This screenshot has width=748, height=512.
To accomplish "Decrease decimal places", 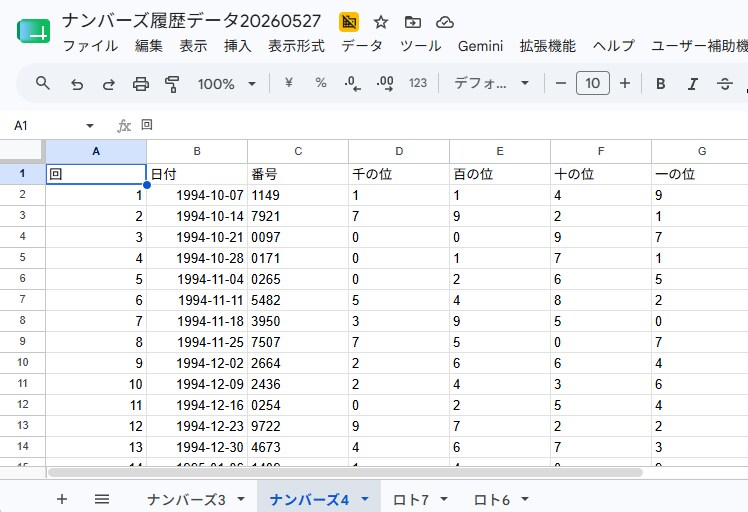I will [x=353, y=84].
